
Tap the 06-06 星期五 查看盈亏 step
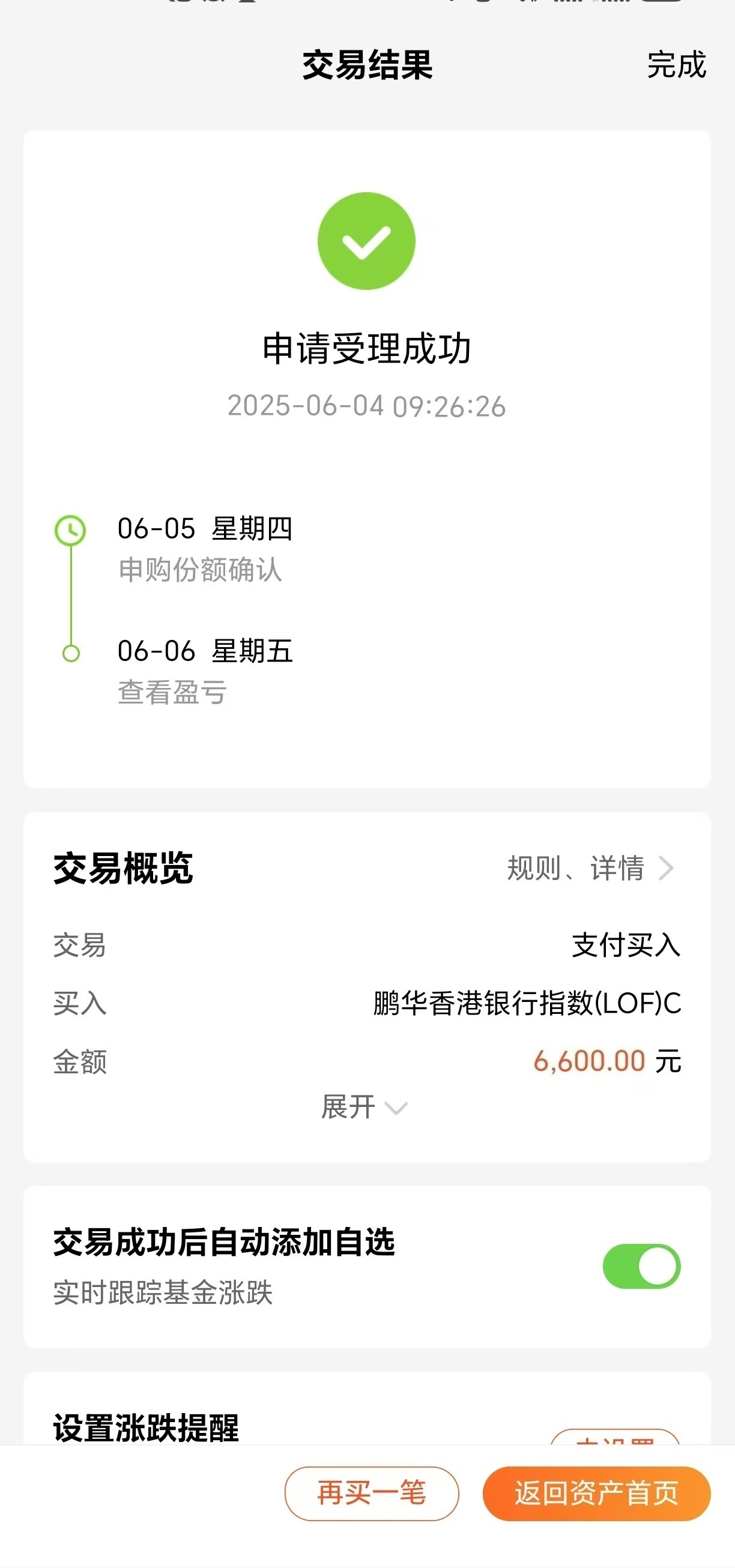coord(205,671)
